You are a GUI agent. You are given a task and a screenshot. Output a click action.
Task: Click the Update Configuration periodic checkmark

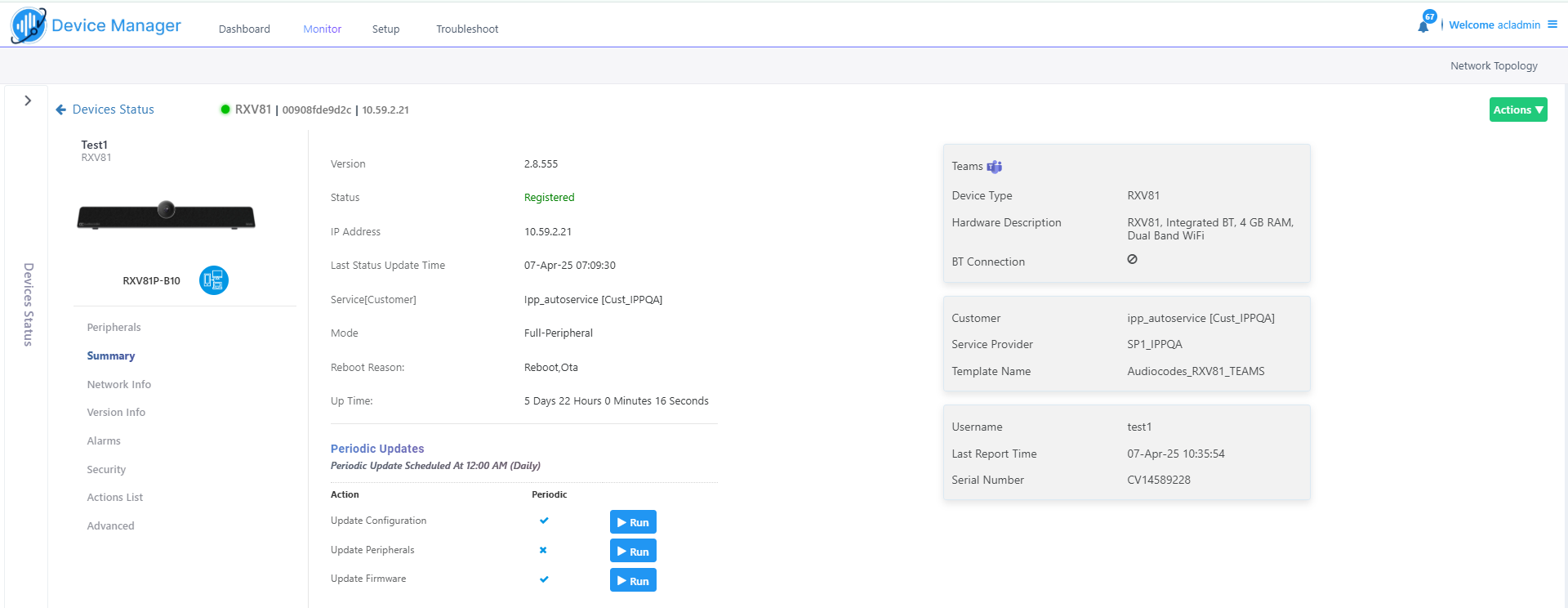(544, 521)
